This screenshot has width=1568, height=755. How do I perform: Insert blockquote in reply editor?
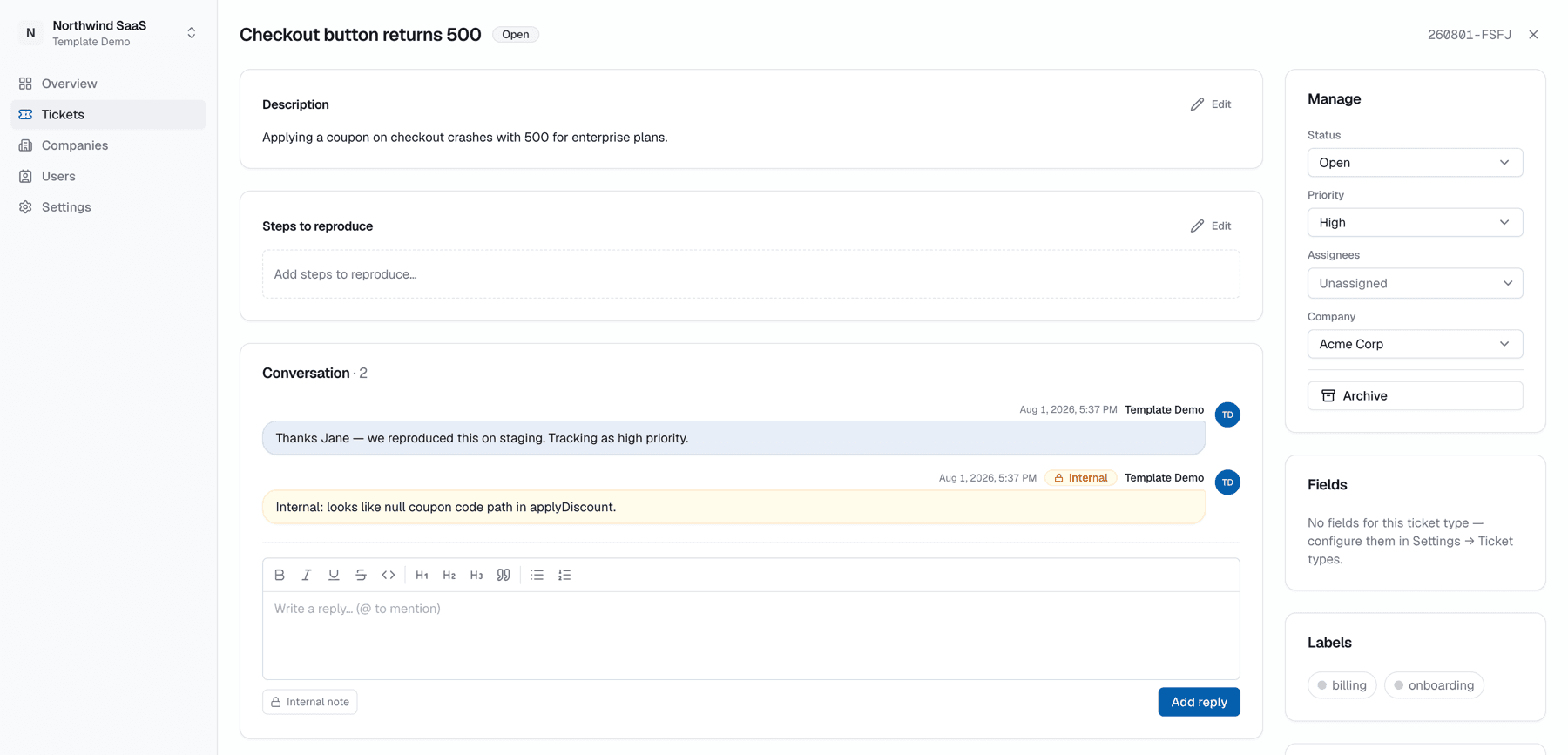coord(504,575)
